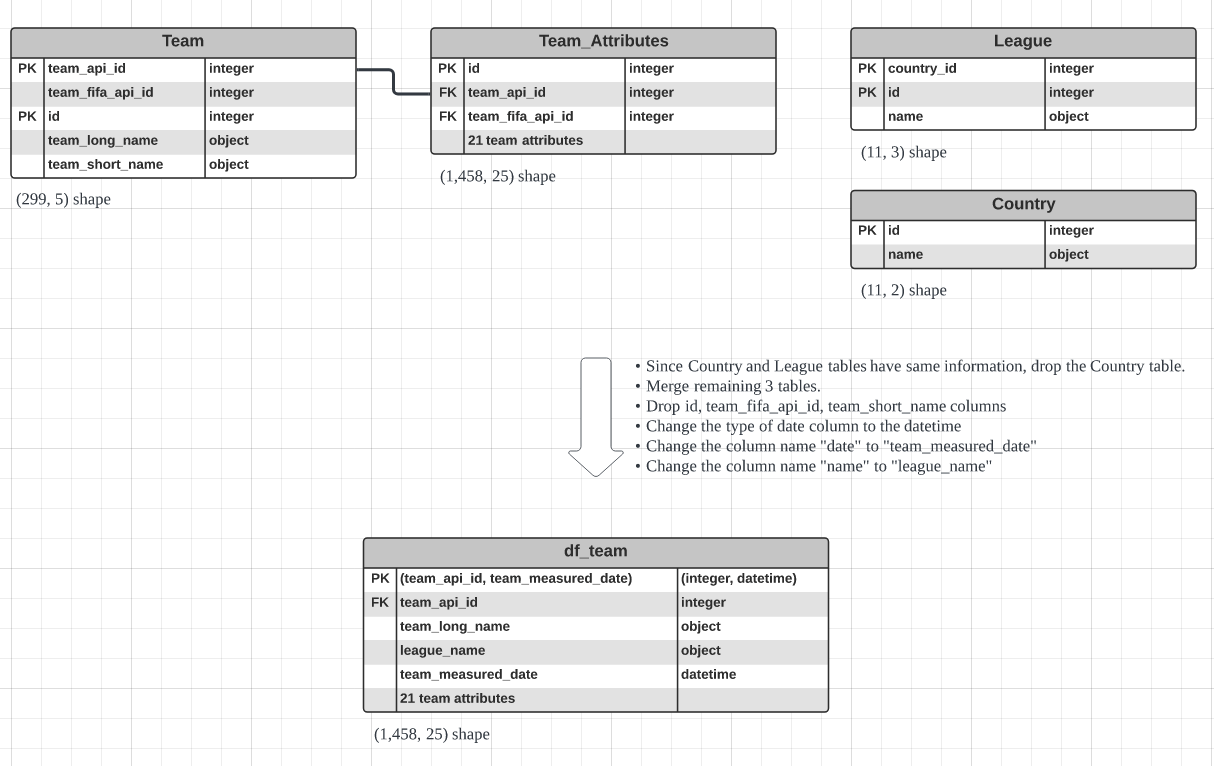Select name row in Country table
Screen dimensions: 1214x766
(905, 255)
